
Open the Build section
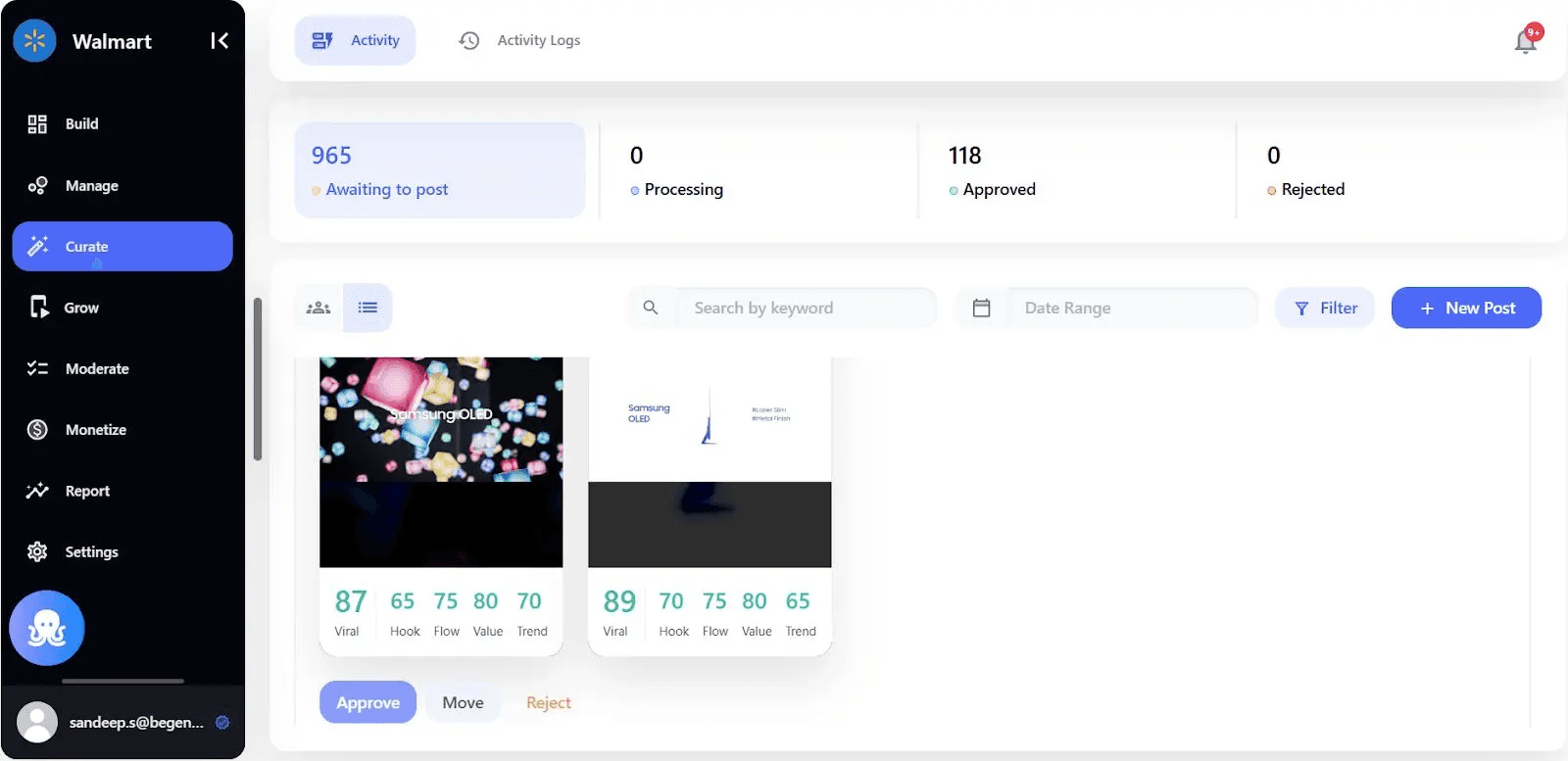click(x=122, y=124)
